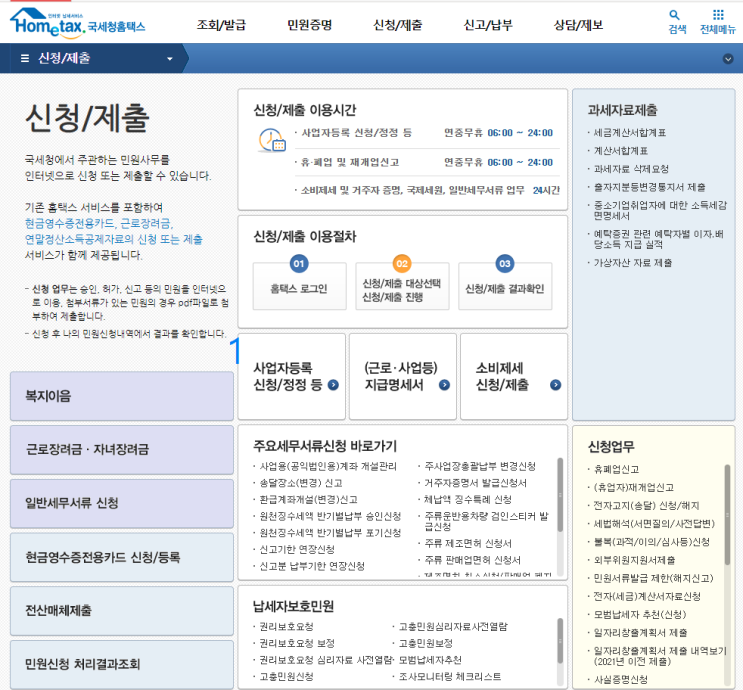Open 환급계좌개설(변경)신고 link
Viewport: 743px width, 690px height.
pyautogui.click(x=308, y=499)
